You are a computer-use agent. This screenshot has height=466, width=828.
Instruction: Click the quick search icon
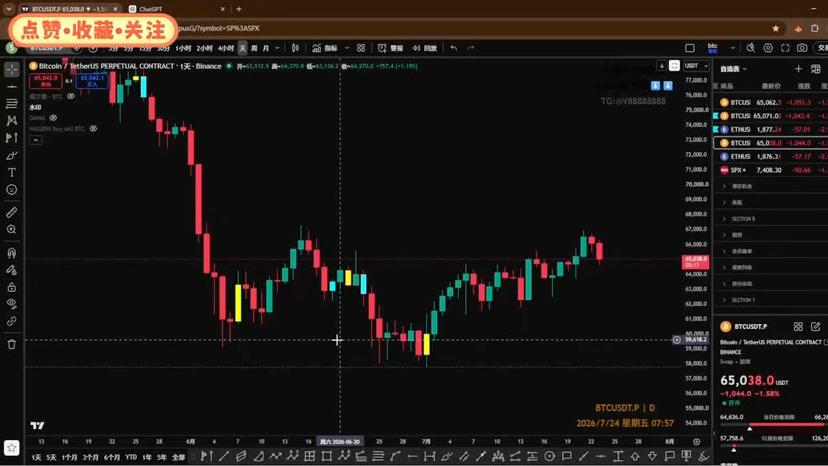pos(751,48)
